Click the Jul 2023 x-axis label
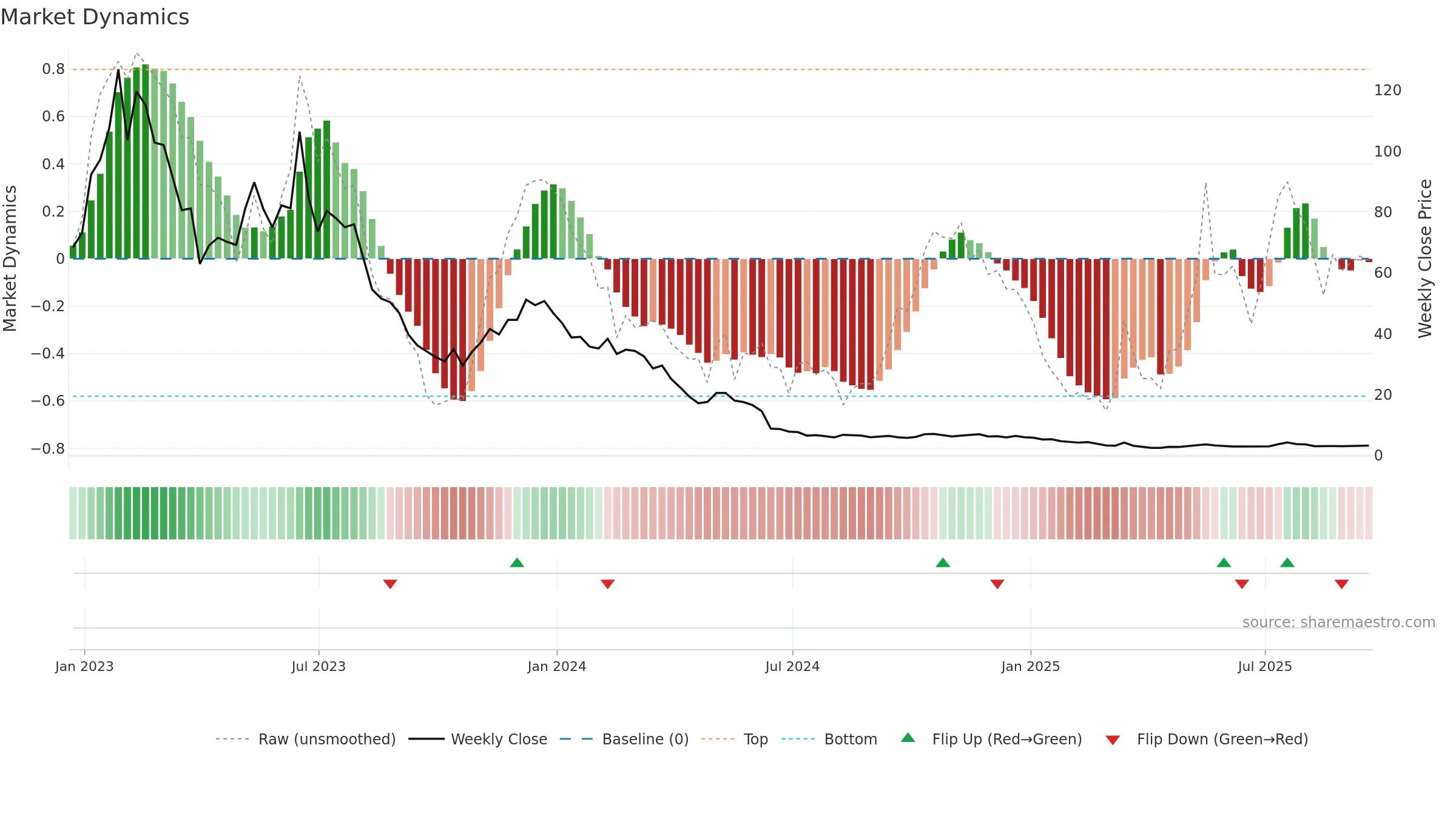Image resolution: width=1456 pixels, height=819 pixels. 318,666
